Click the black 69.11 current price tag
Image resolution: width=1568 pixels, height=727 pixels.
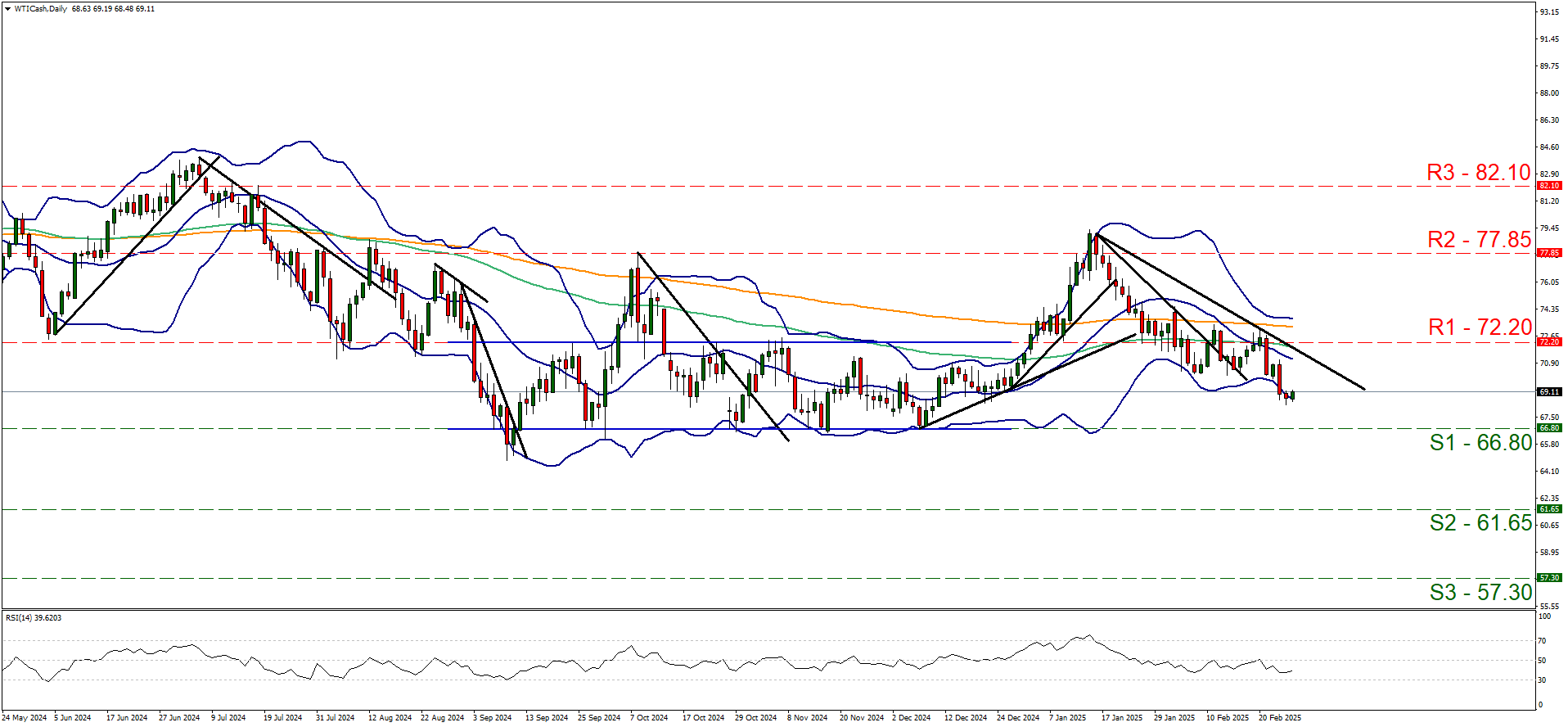(1549, 392)
